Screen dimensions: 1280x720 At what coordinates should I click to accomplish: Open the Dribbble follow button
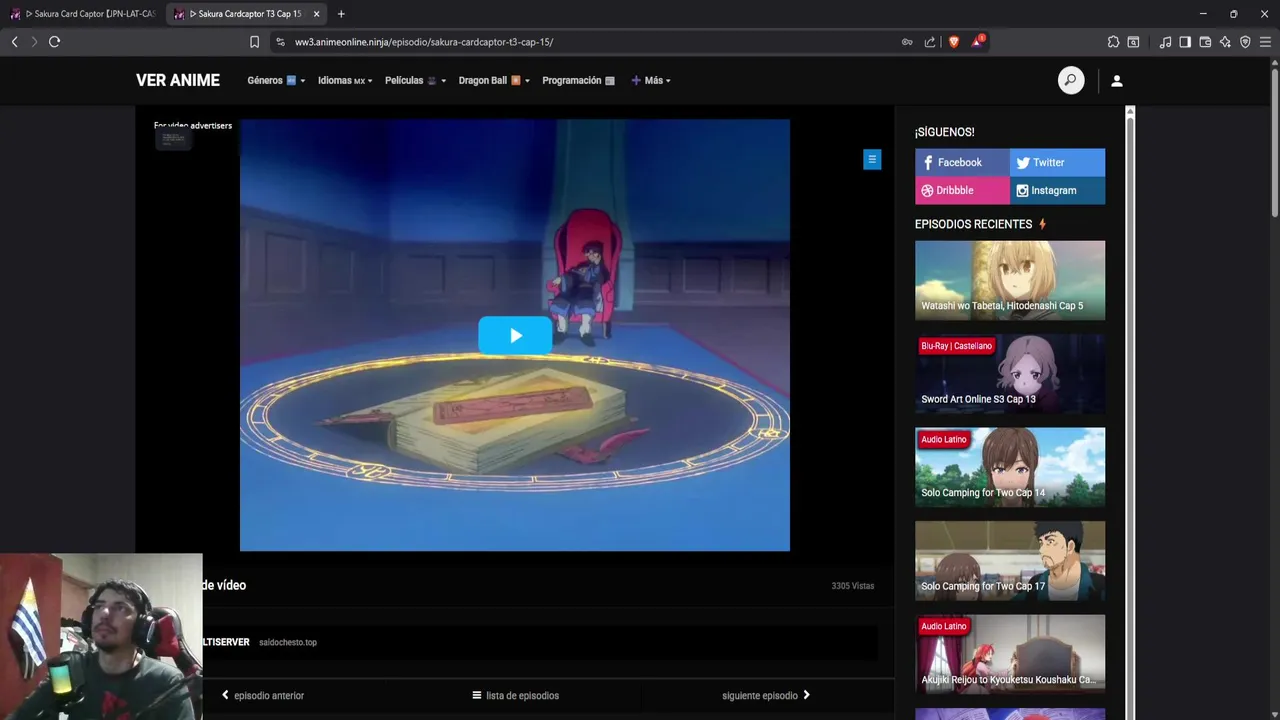pyautogui.click(x=962, y=190)
